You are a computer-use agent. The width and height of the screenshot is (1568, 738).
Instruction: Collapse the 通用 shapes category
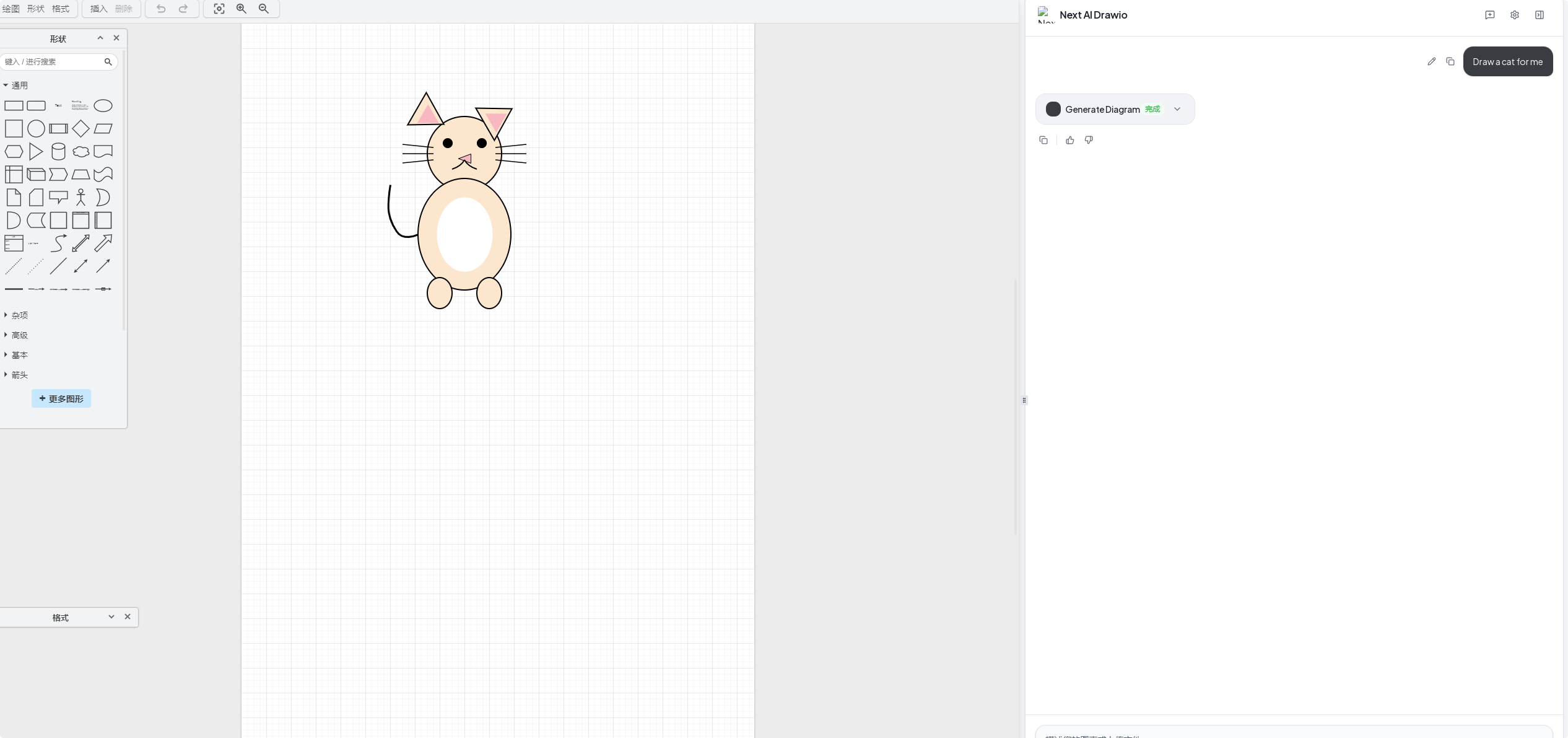pyautogui.click(x=19, y=86)
